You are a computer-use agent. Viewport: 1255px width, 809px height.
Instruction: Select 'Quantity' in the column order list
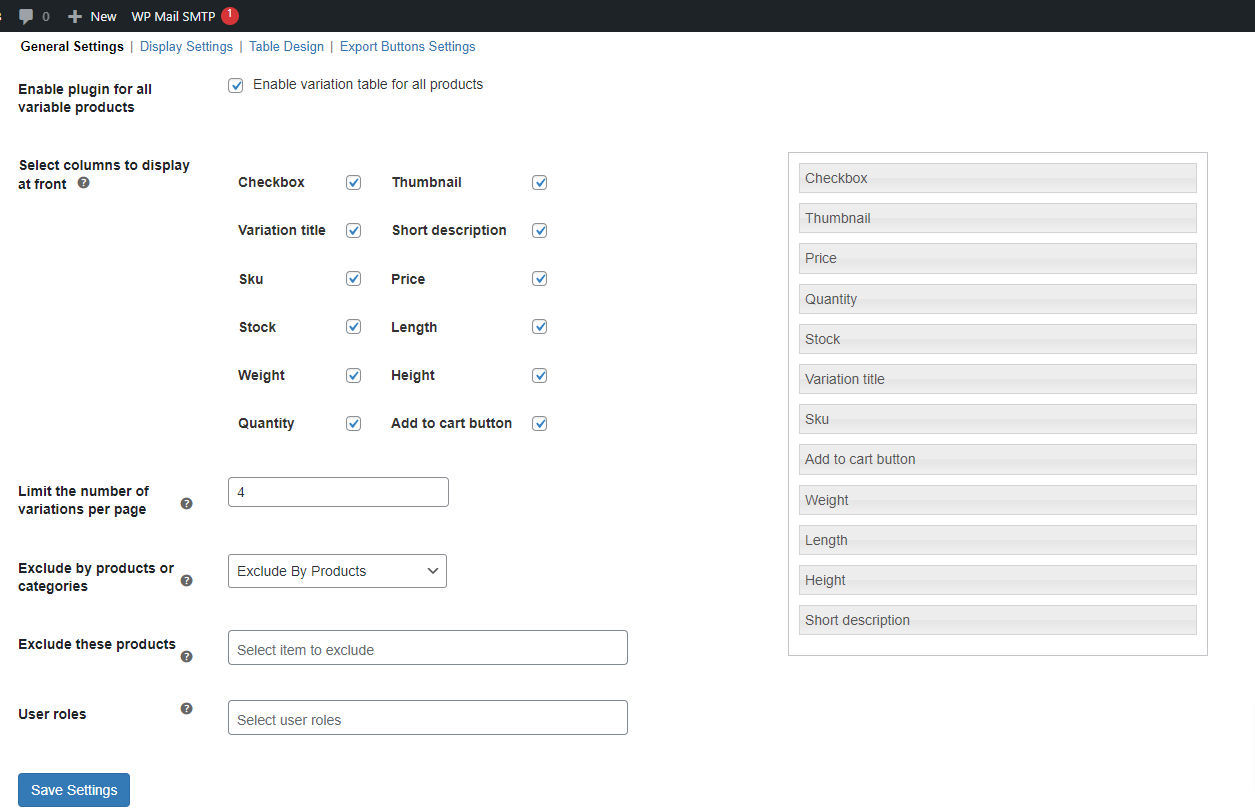coord(997,298)
